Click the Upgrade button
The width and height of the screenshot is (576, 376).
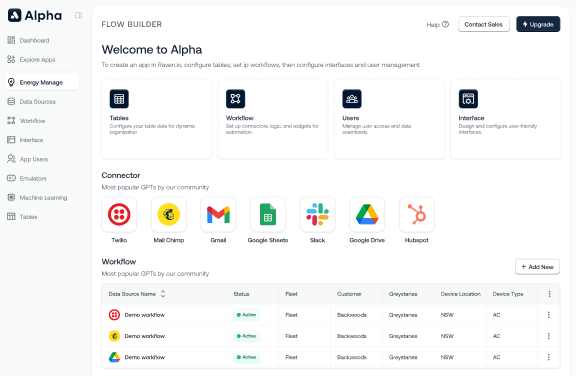(538, 24)
